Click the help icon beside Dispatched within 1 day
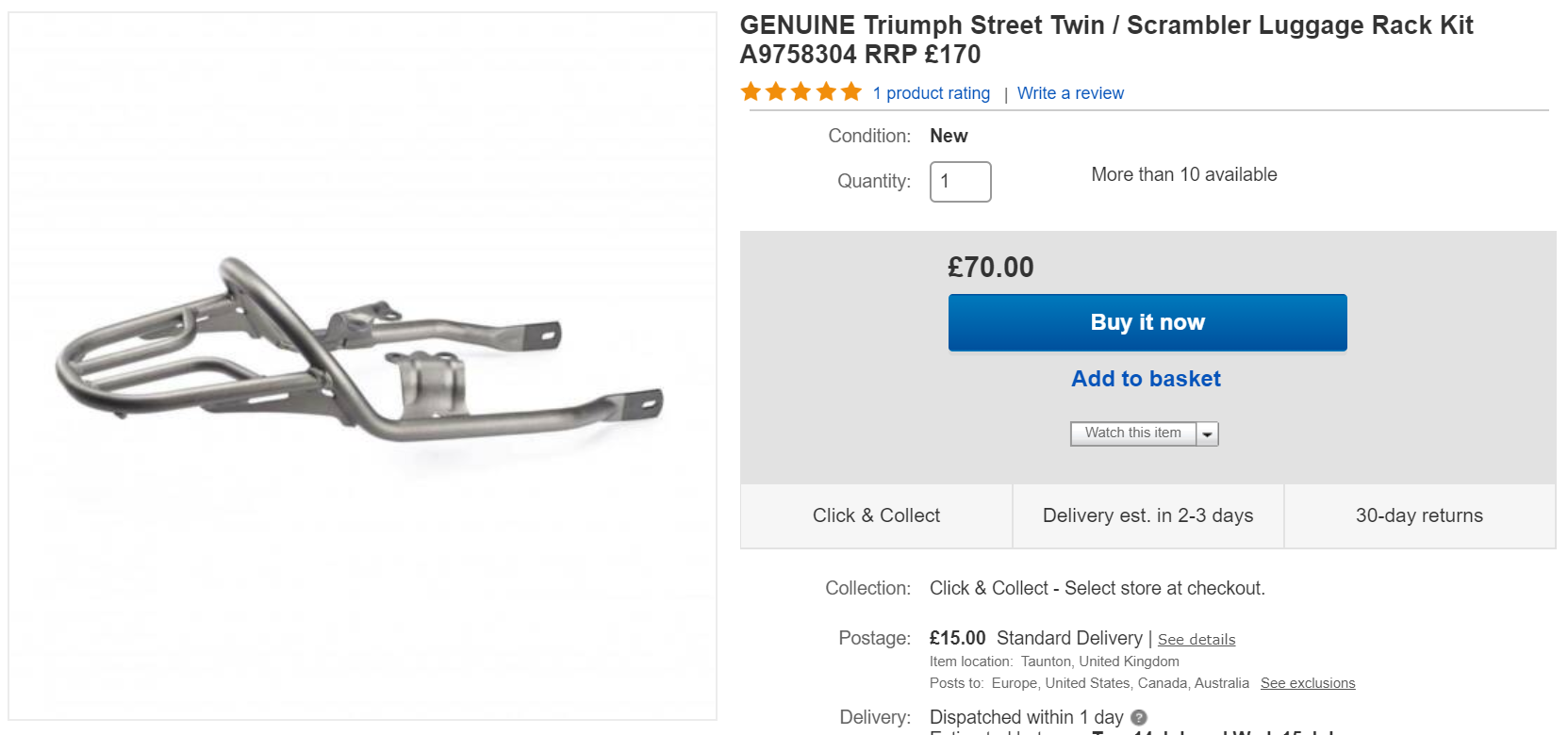This screenshot has height=735, width=1568. [x=1139, y=718]
